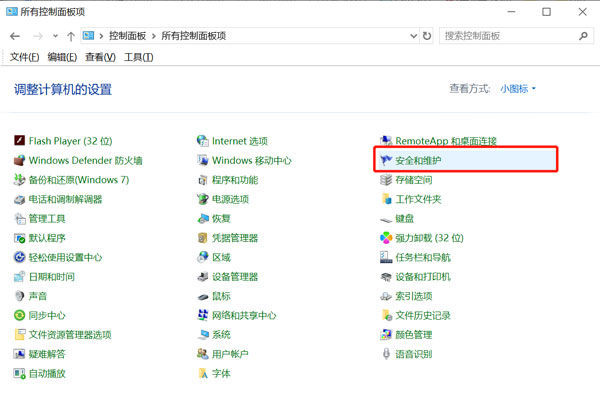The image size is (600, 401).
Task: Click the 区域 globe icon
Action: 202,257
